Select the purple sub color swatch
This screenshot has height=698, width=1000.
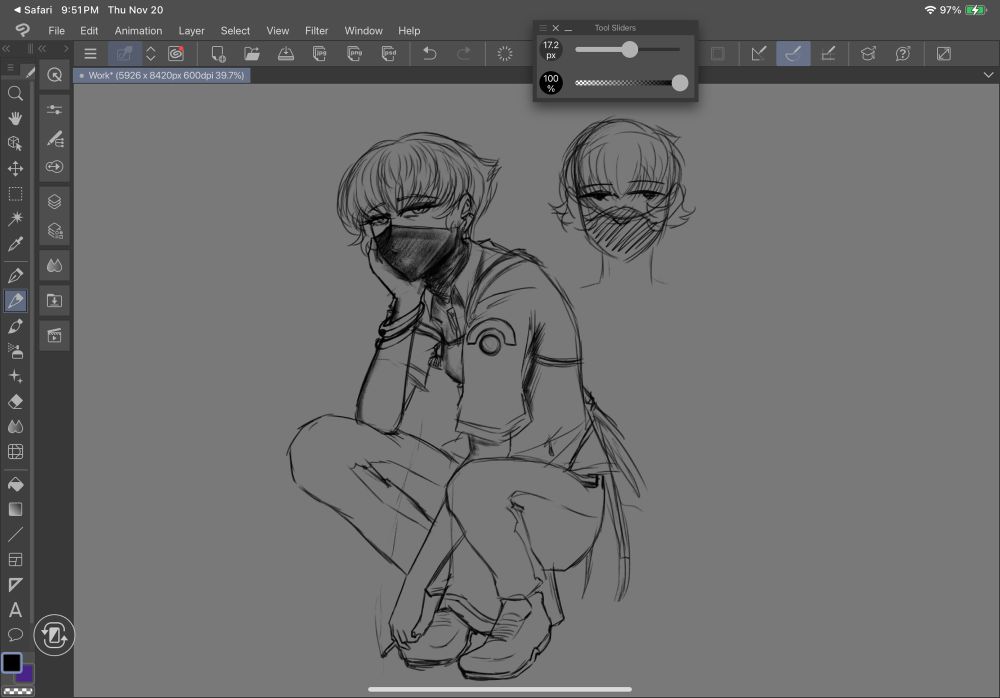[27, 674]
